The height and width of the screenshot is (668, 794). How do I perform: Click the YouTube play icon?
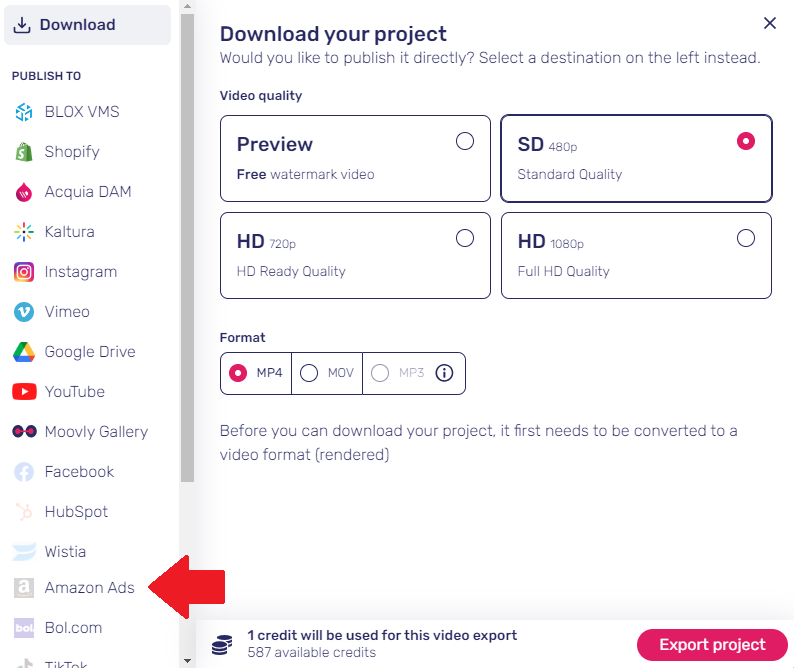(24, 391)
